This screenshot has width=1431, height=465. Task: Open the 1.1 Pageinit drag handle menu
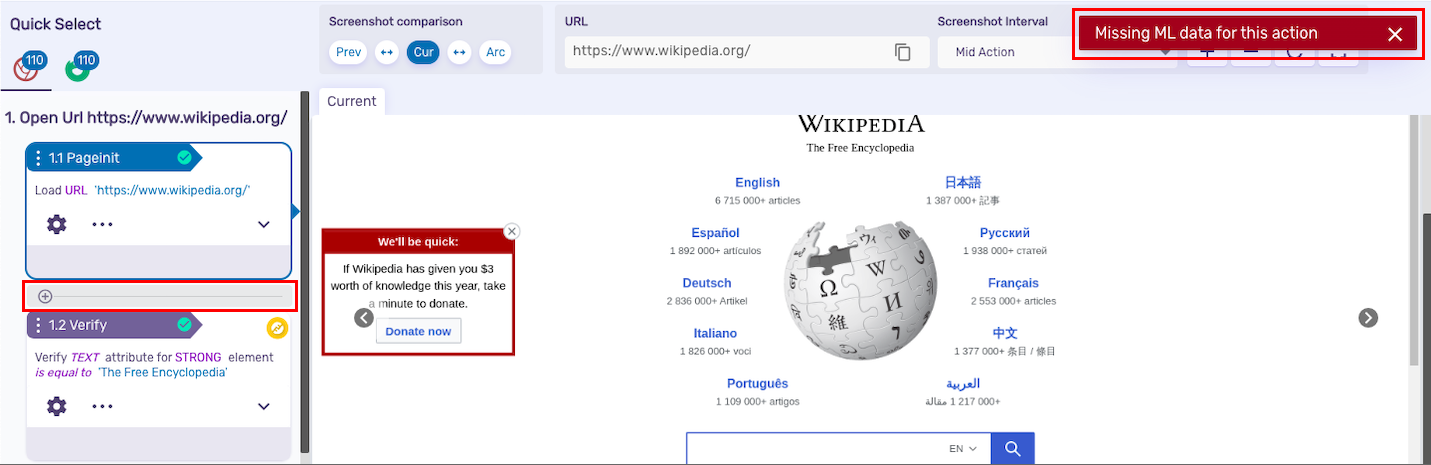click(38, 158)
